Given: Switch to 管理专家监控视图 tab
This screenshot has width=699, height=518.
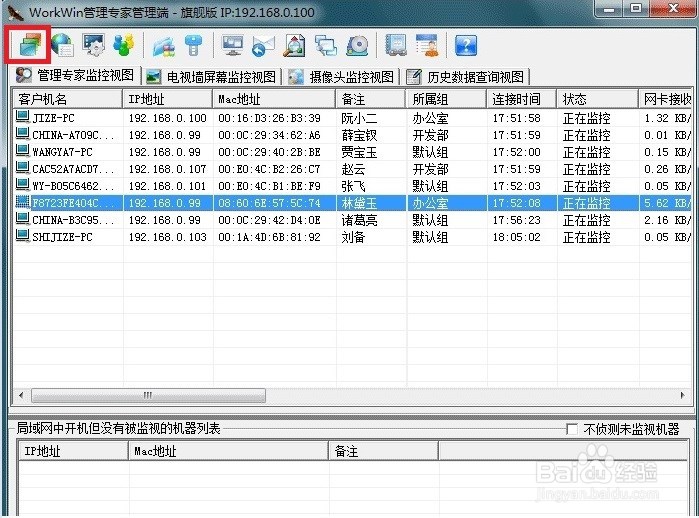Looking at the screenshot, I should 75,75.
